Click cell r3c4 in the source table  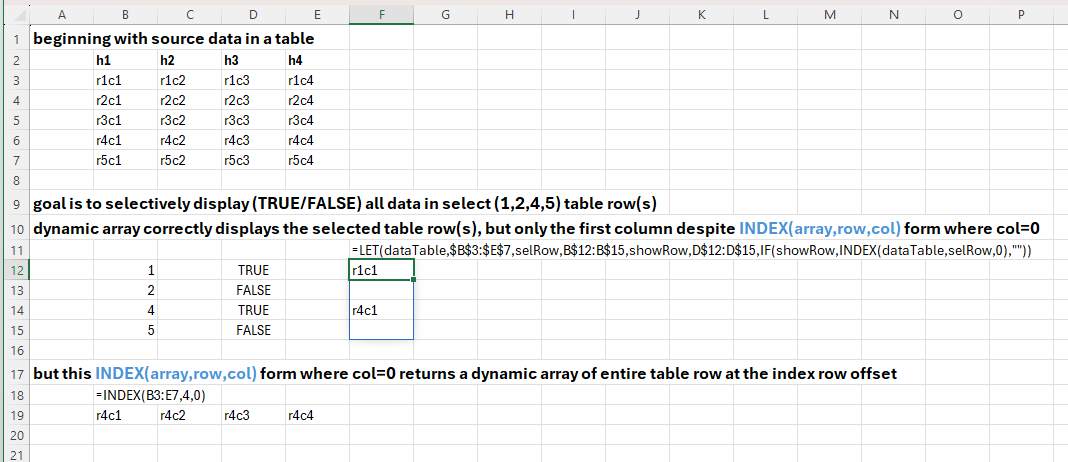pyautogui.click(x=317, y=121)
